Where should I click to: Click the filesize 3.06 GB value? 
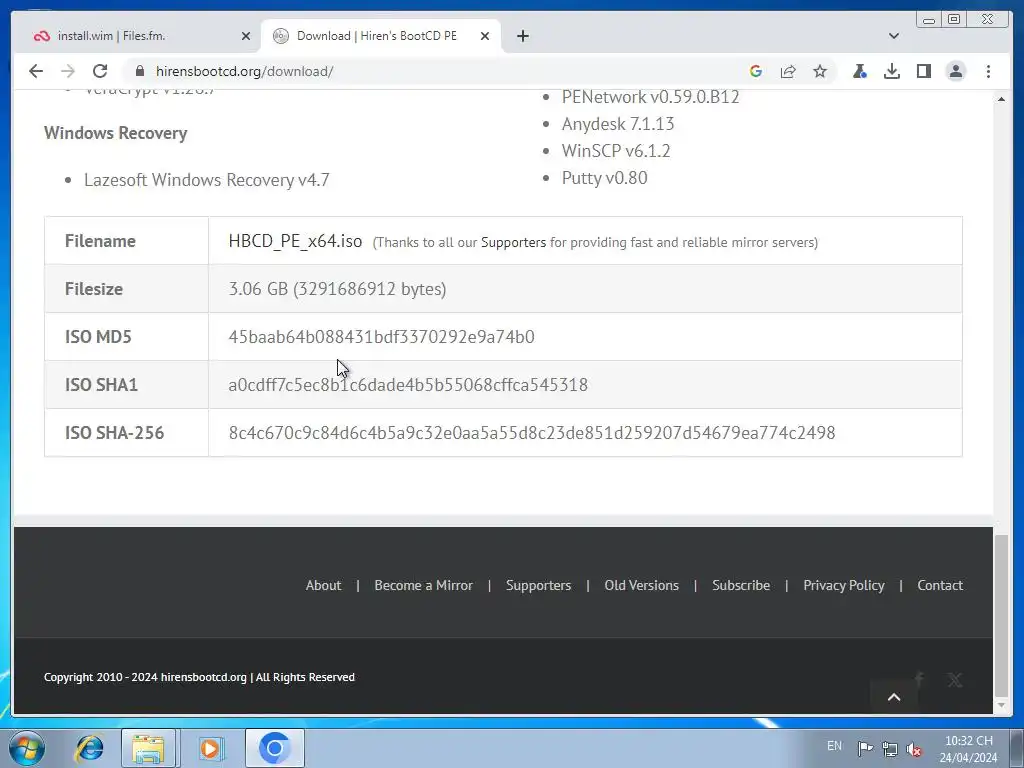click(337, 289)
